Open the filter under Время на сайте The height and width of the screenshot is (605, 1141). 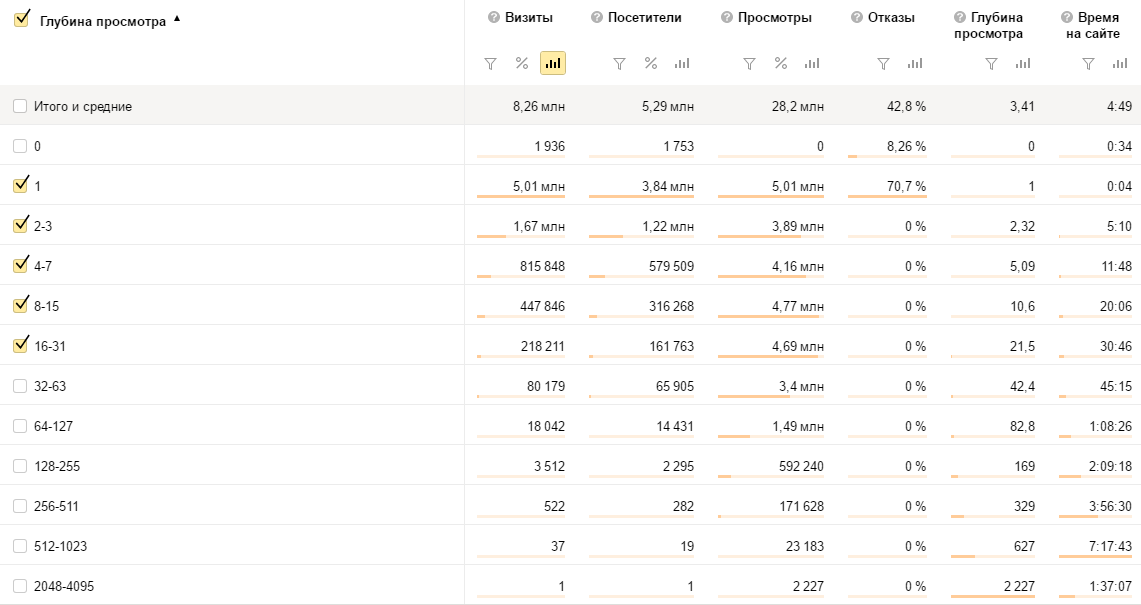pos(1089,64)
